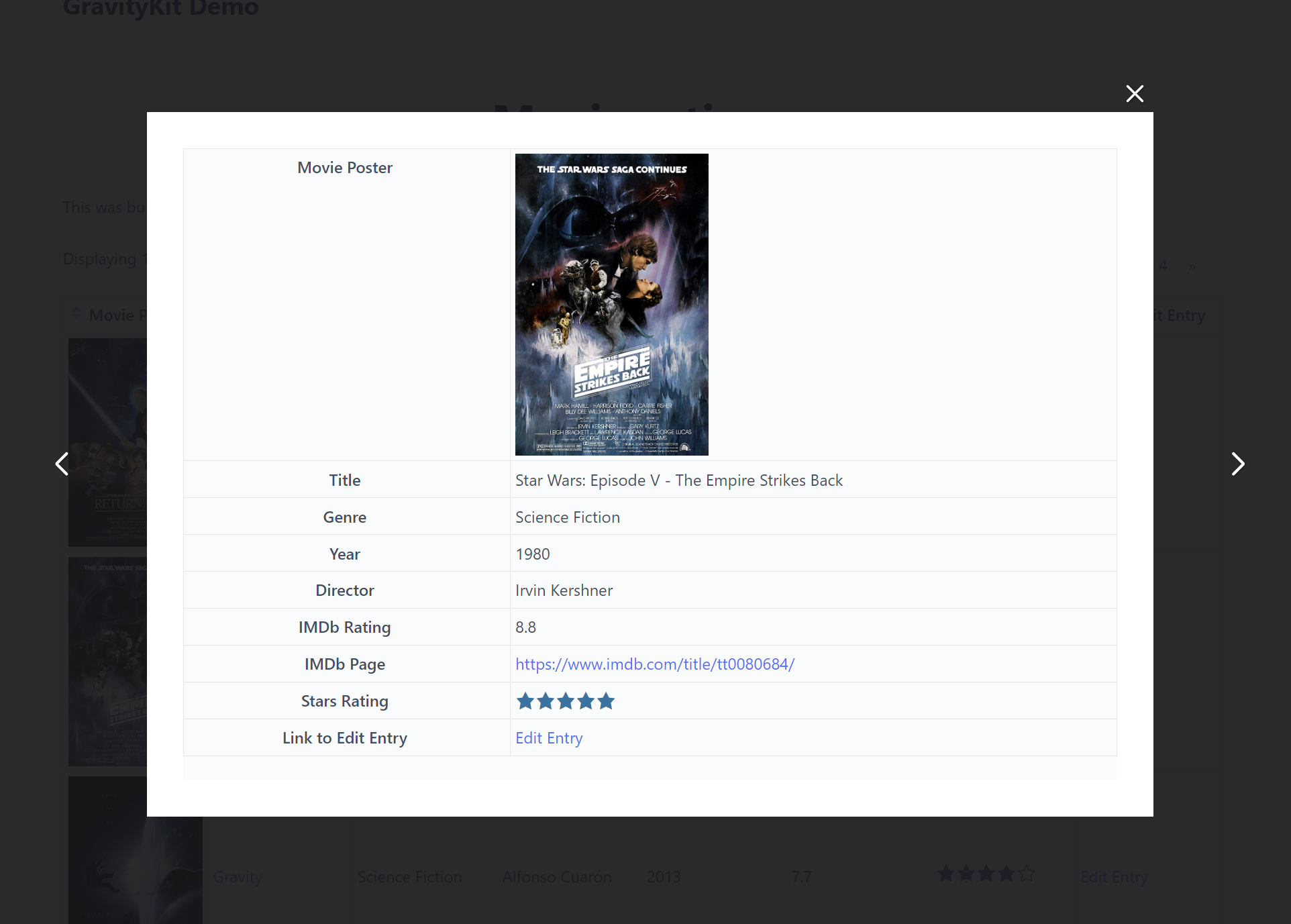Viewport: 1291px width, 924px height.
Task: Click the fourth star in Stars Rating
Action: (586, 701)
